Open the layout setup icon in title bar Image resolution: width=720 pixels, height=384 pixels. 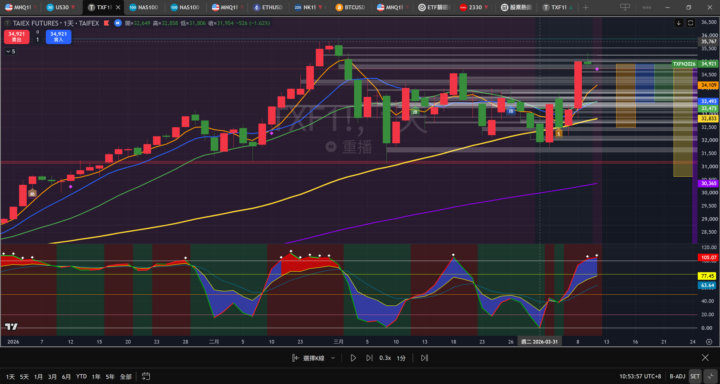pos(625,7)
